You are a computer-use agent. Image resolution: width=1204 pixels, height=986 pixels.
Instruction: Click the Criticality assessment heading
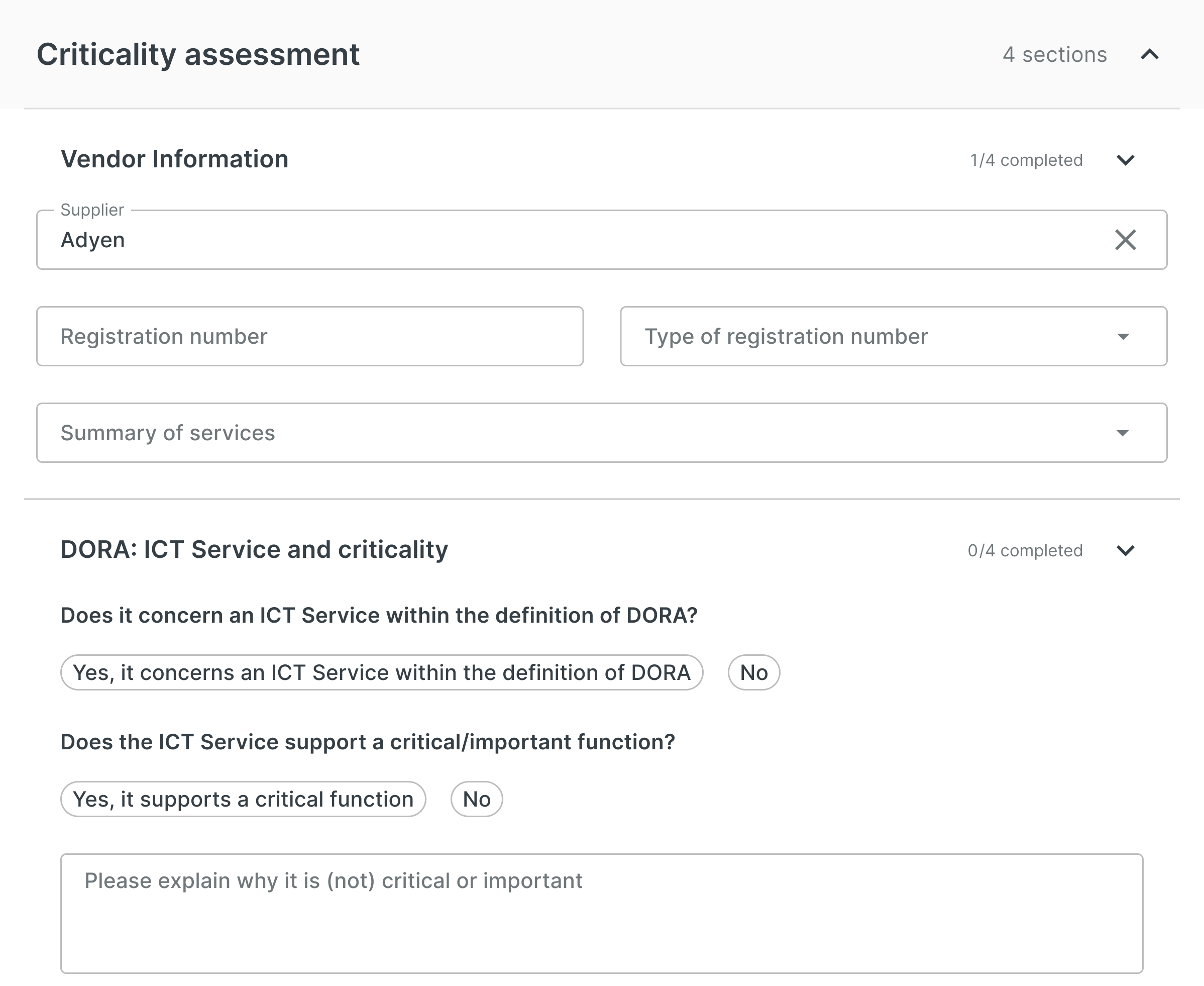tap(198, 54)
